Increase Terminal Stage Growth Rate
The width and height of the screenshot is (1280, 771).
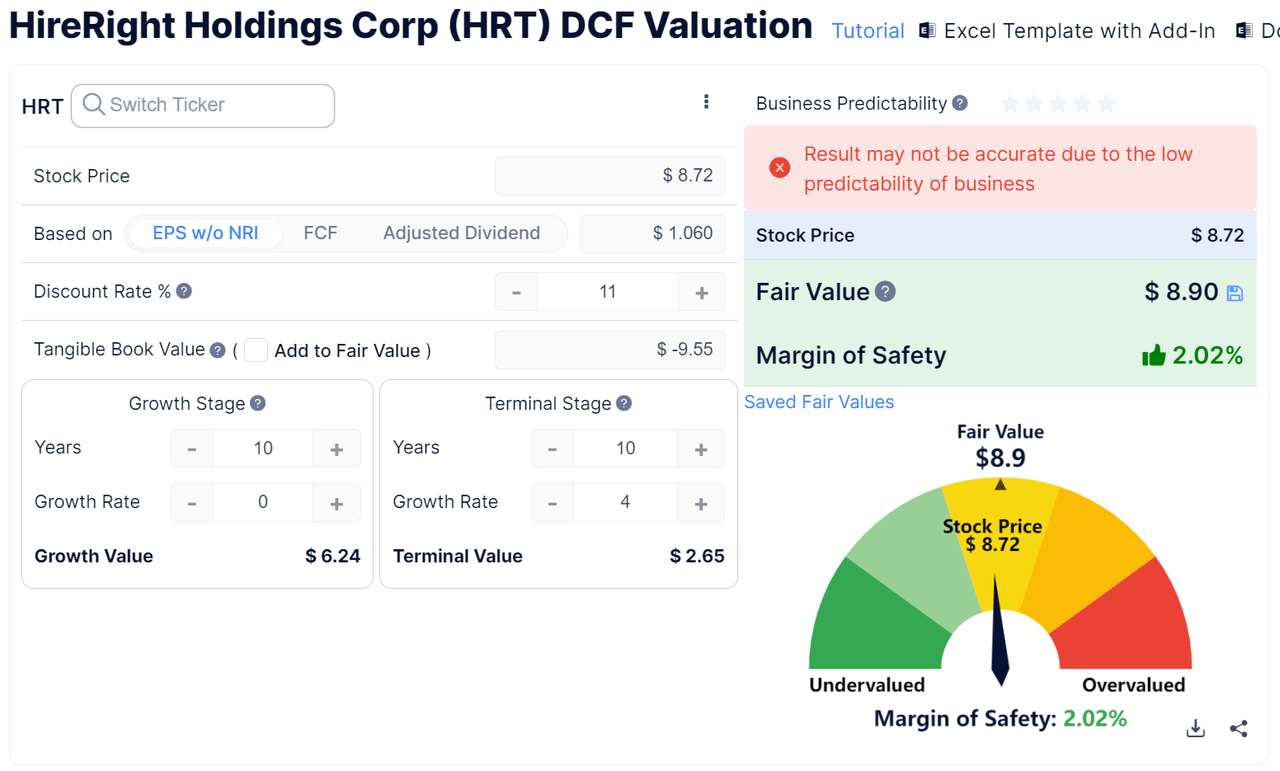(701, 503)
